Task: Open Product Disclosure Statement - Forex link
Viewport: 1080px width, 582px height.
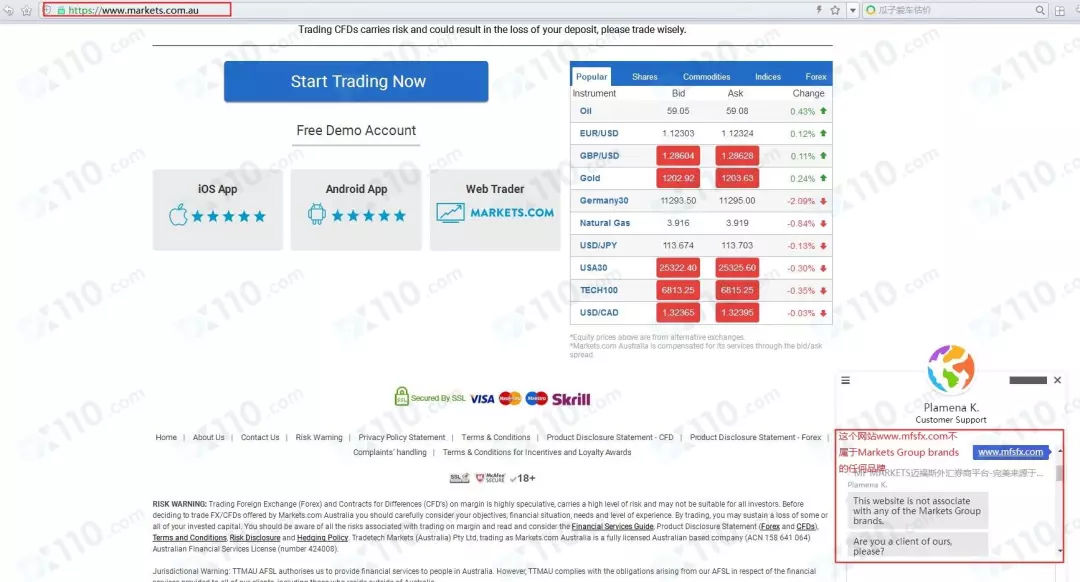Action: click(756, 437)
